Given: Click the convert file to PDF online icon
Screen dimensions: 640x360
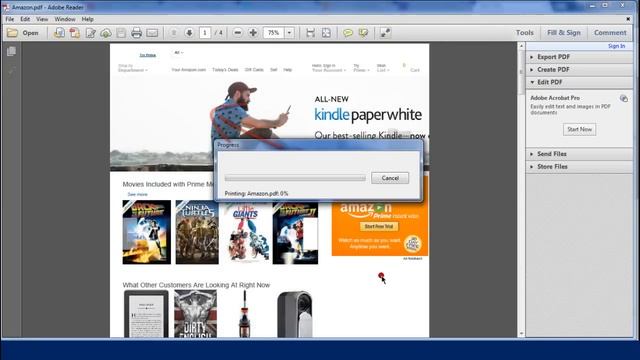Looking at the screenshot, I should [x=59, y=33].
